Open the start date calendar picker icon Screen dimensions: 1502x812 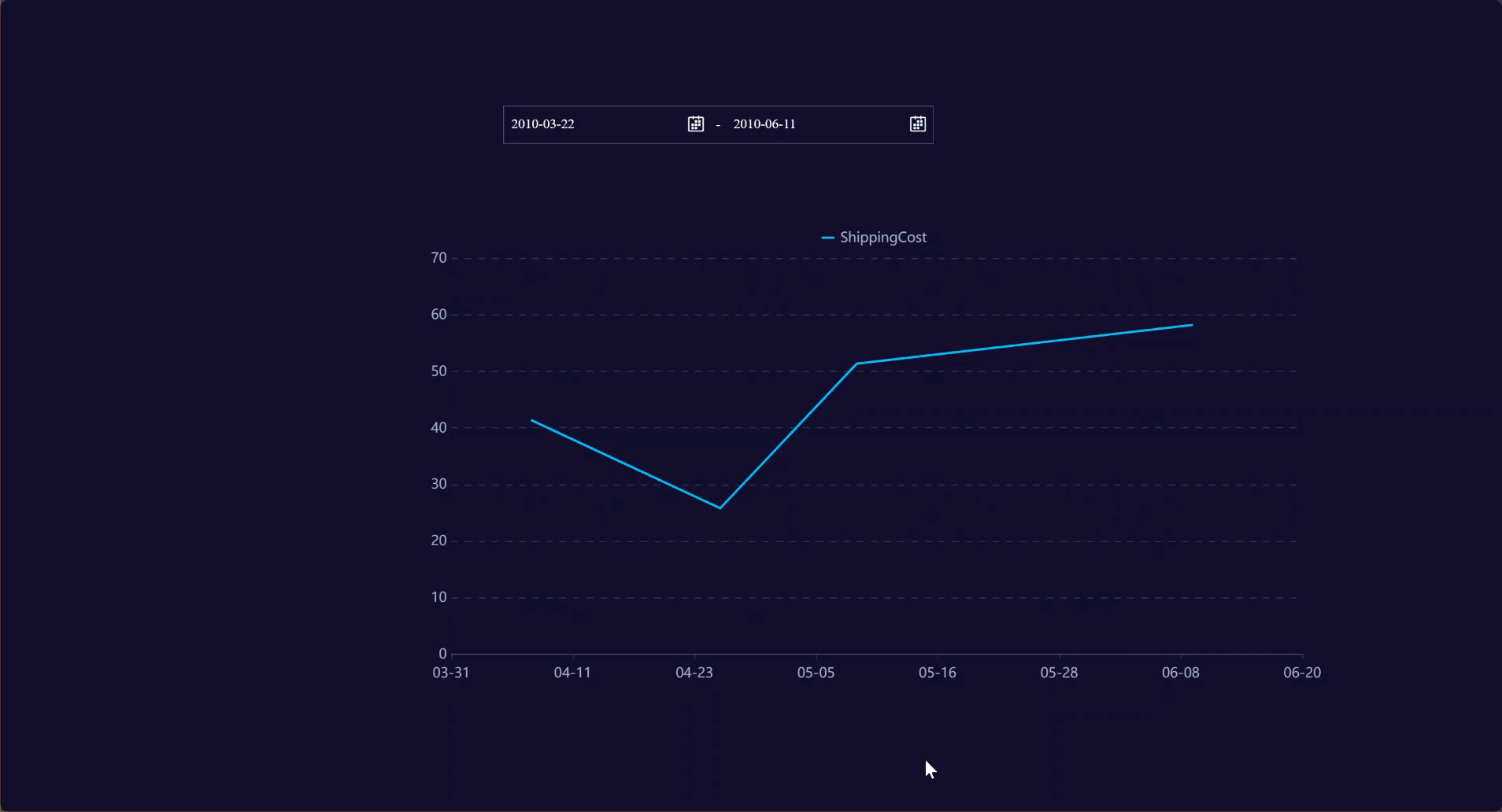(696, 124)
